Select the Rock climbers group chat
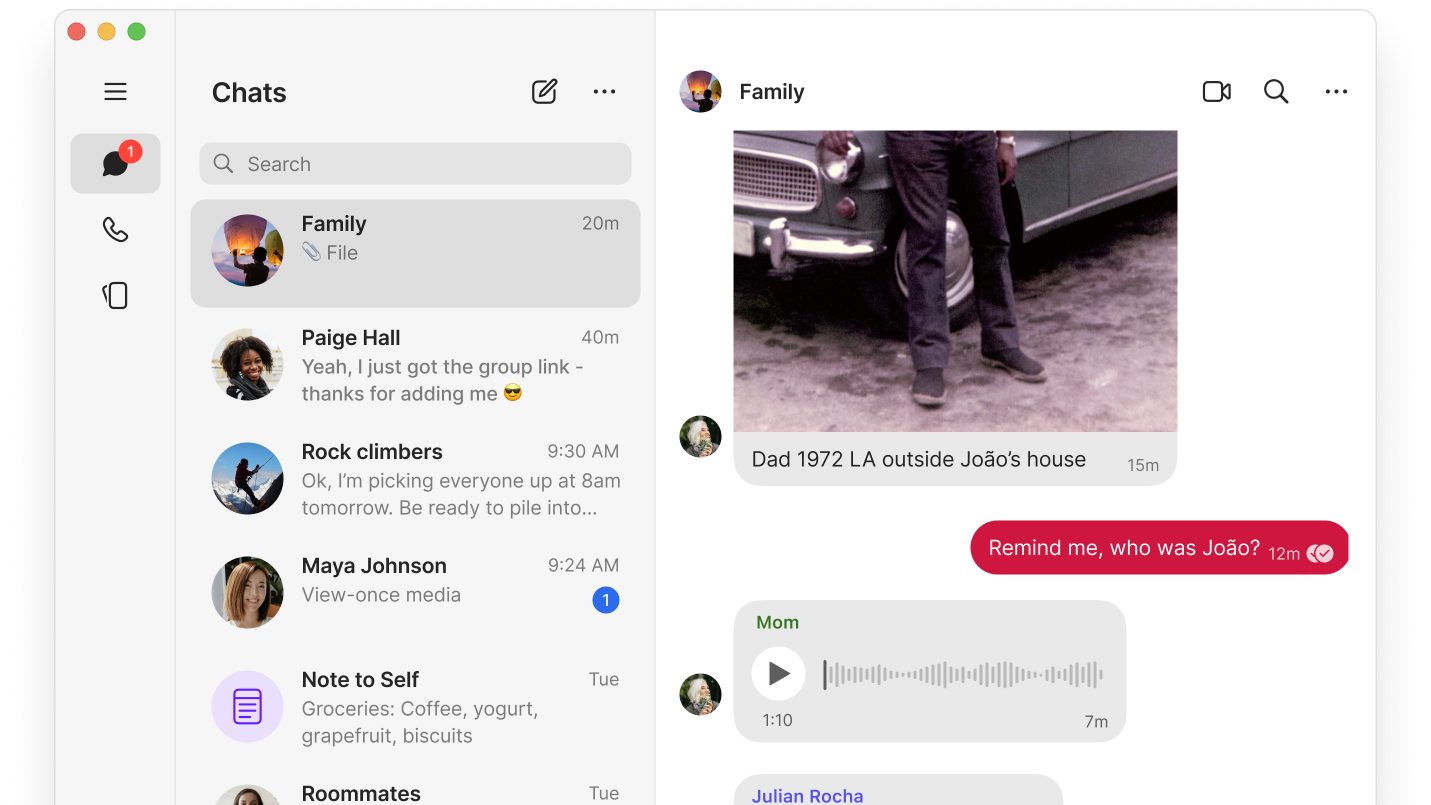This screenshot has width=1431, height=805. point(415,480)
